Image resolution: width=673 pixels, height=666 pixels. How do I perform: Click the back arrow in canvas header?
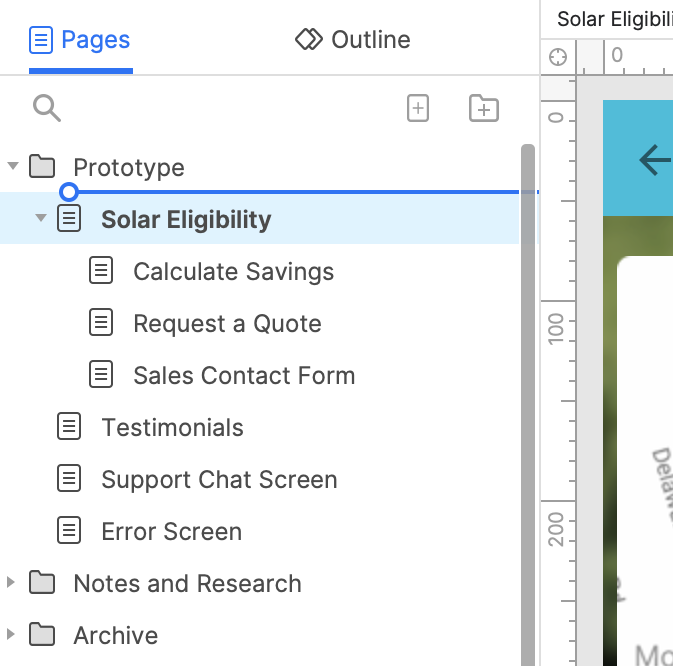point(654,159)
